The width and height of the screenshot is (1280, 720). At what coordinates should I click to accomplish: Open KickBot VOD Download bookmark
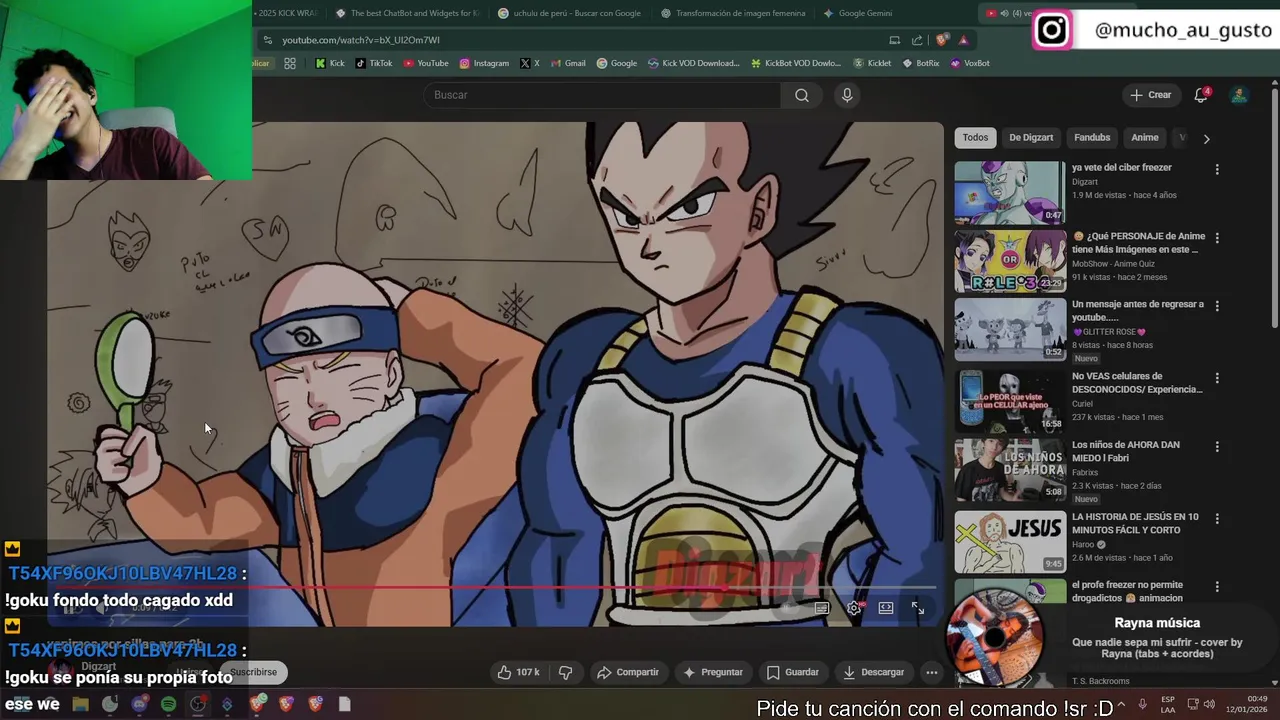[796, 63]
